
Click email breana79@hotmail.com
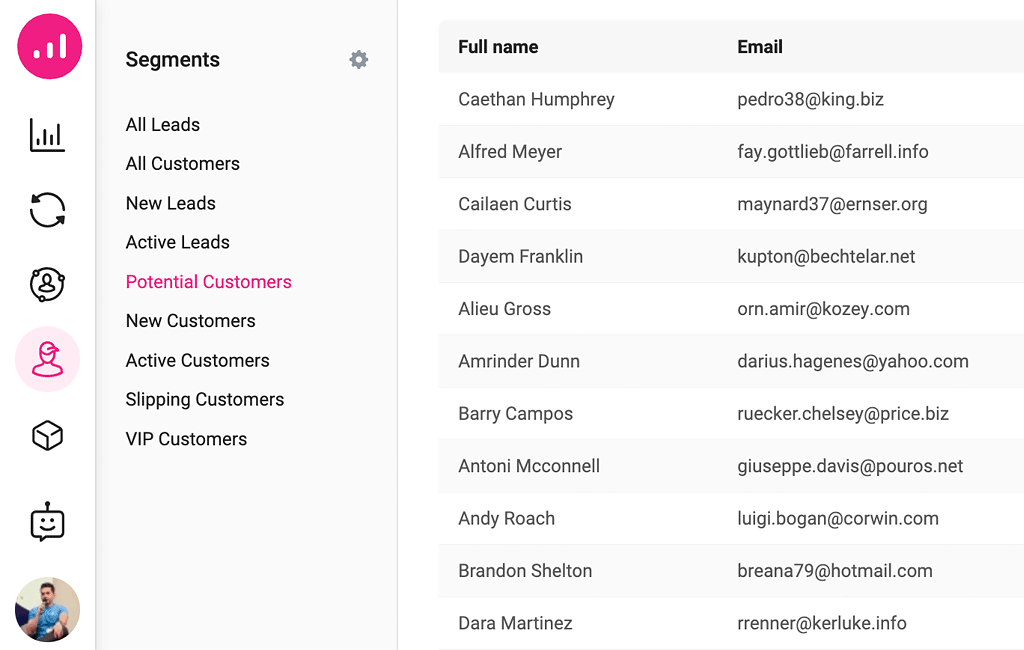click(835, 571)
